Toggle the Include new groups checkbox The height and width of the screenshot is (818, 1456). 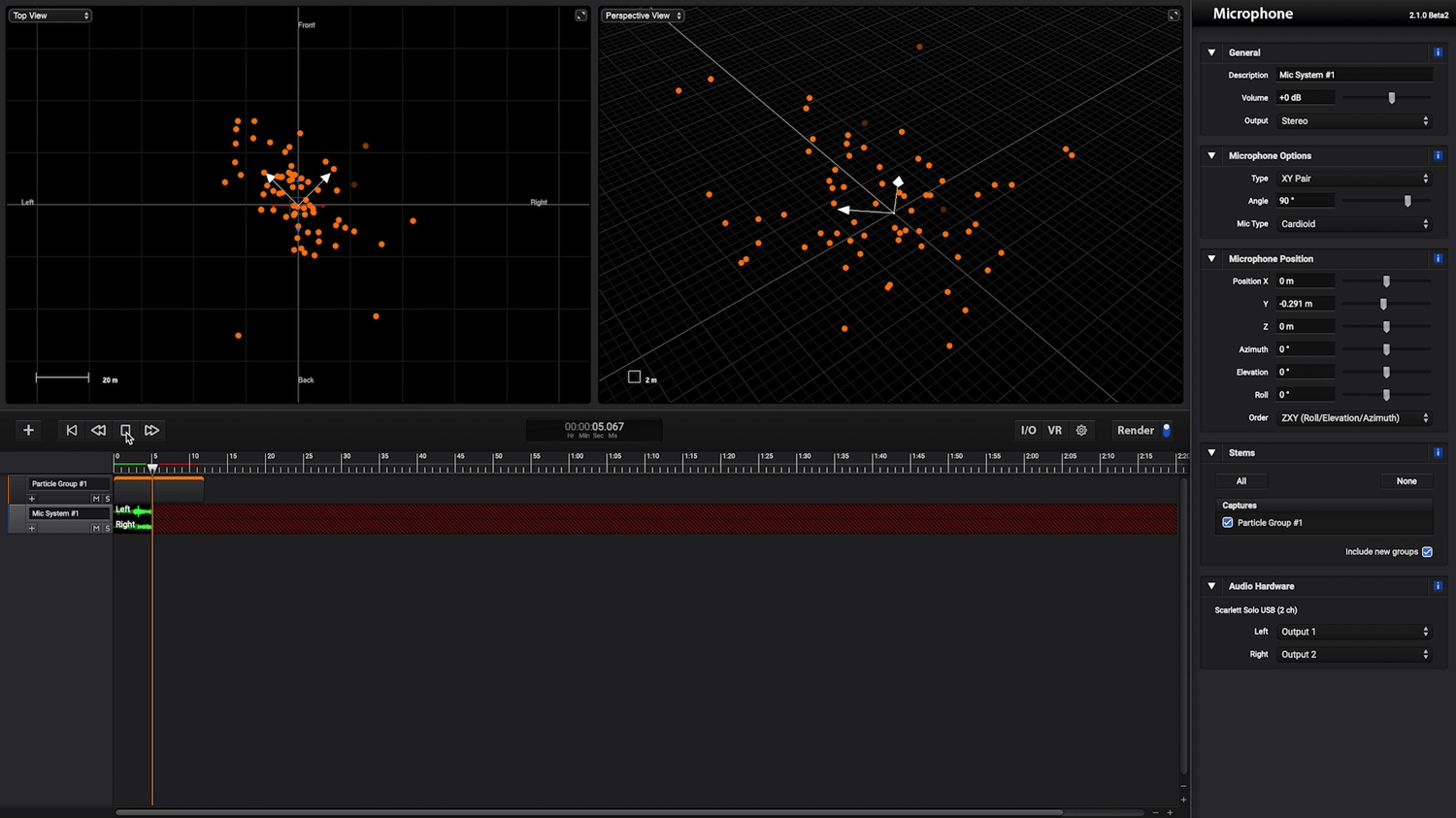(x=1427, y=551)
